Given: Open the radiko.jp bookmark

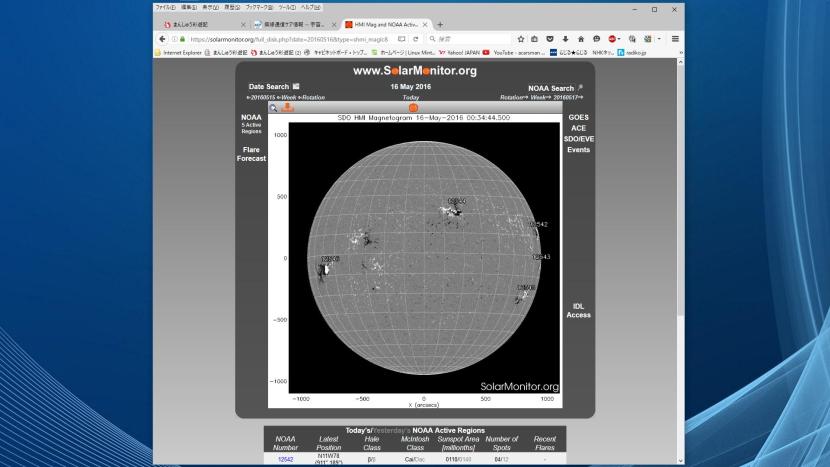Looking at the screenshot, I should coord(632,52).
